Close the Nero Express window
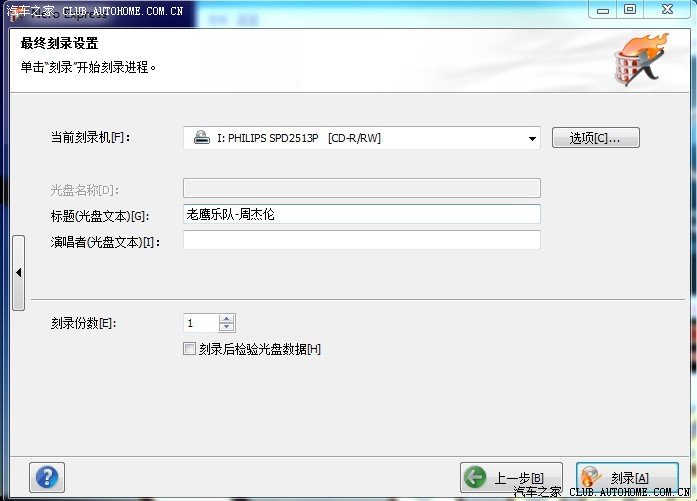 (666, 10)
